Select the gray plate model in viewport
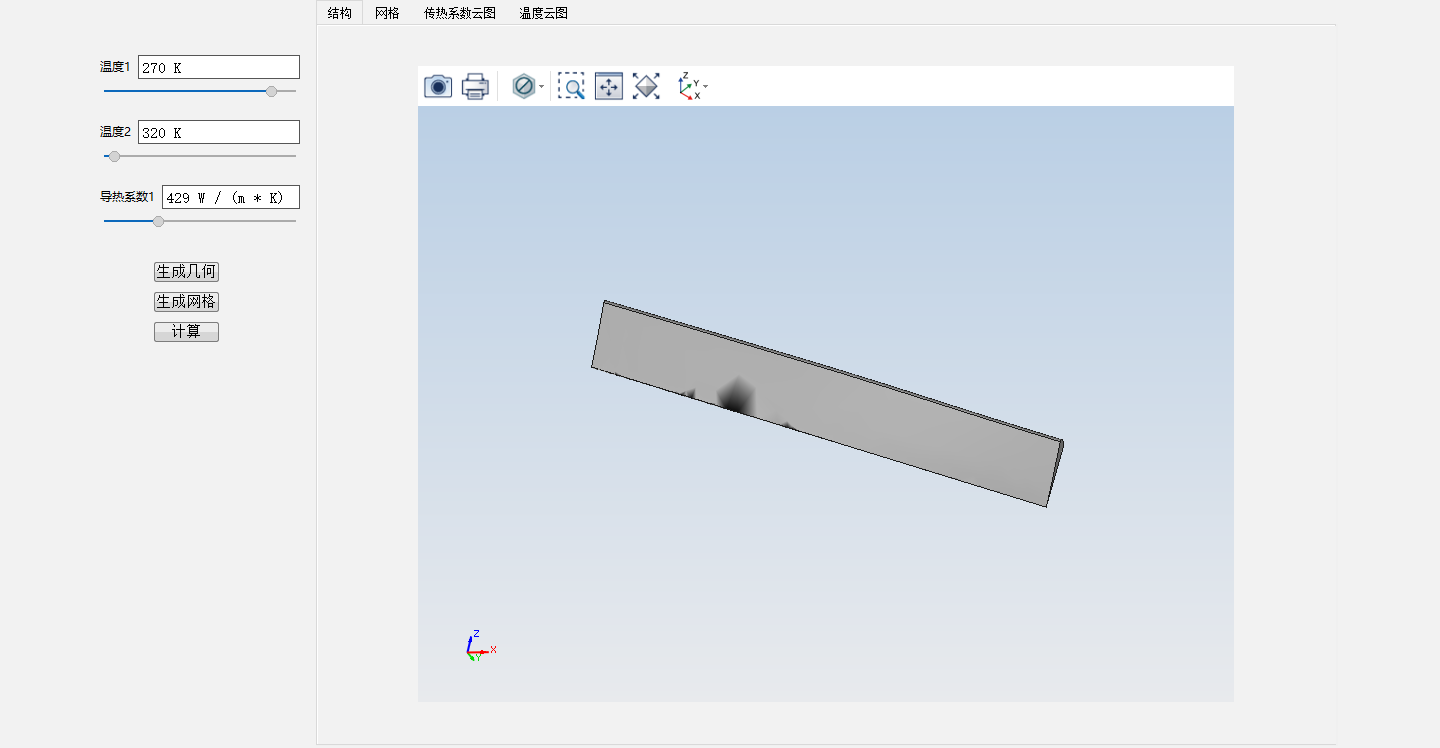Screen dimensions: 1440x748 click(827, 403)
